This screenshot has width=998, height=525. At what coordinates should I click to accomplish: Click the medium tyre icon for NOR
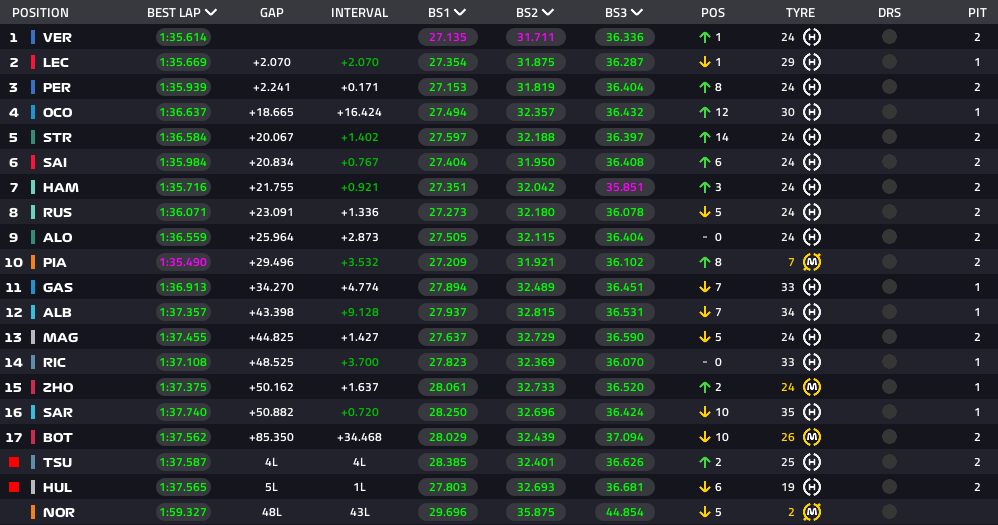[812, 512]
